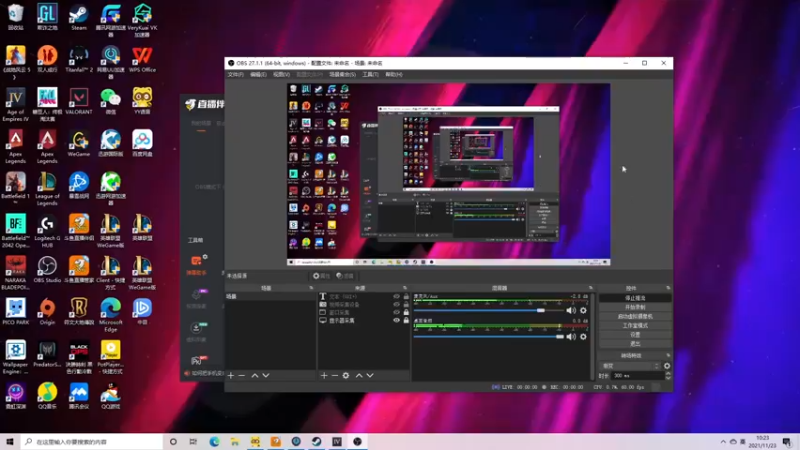Remove the selected source with the minus button
800x450 pixels.
335,376
